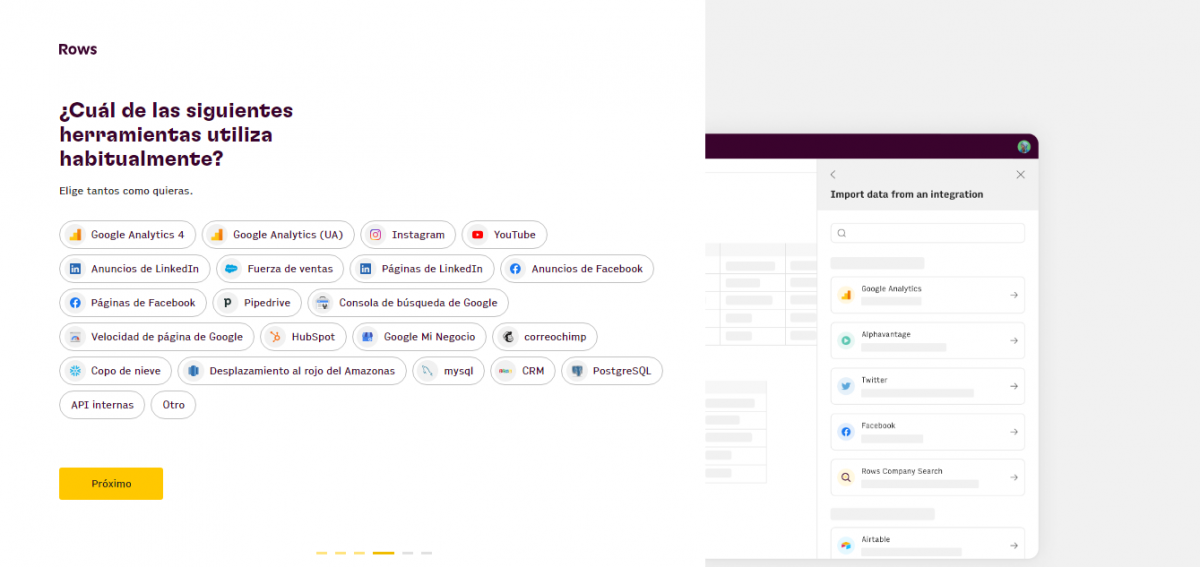Choose the API internas chip
The image size is (1200, 567).
tap(102, 405)
